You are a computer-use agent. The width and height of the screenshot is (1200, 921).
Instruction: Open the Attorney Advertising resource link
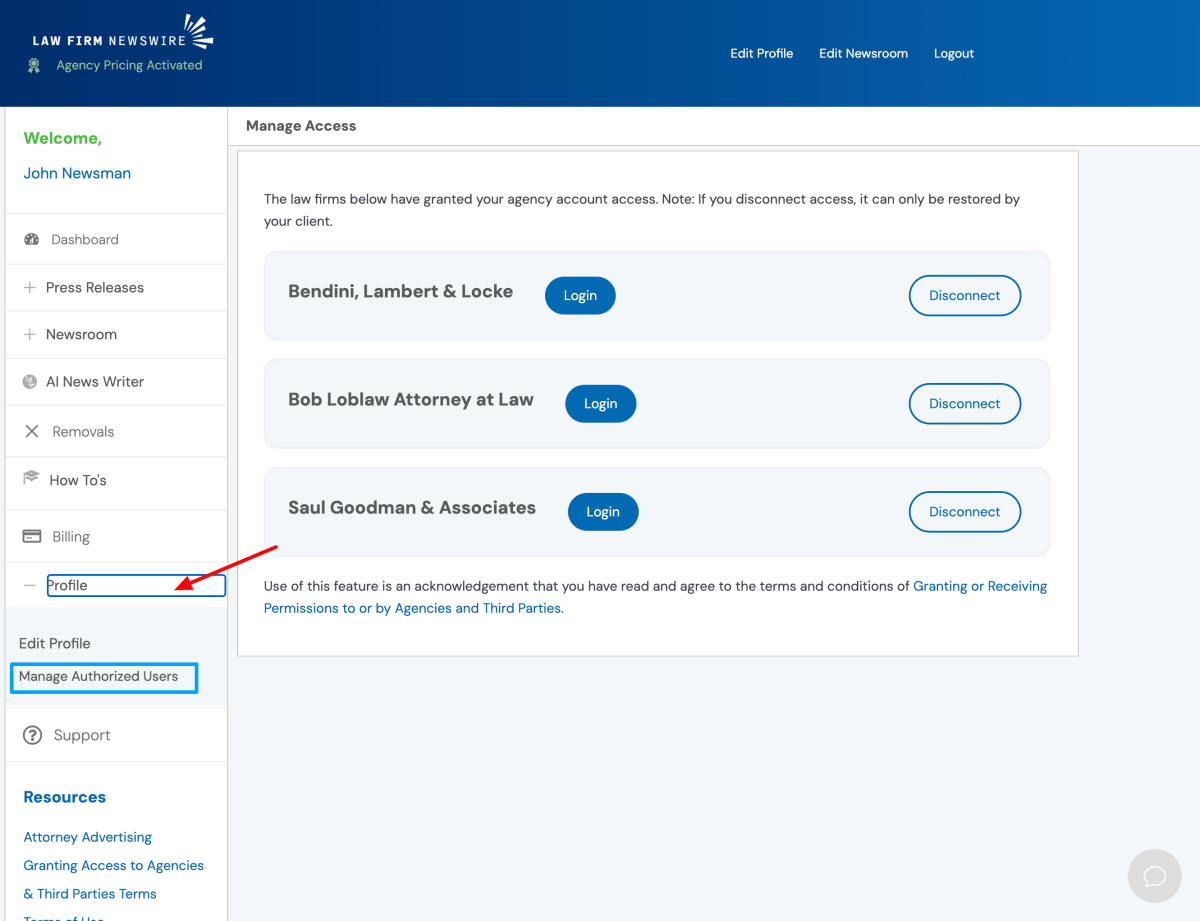point(88,838)
